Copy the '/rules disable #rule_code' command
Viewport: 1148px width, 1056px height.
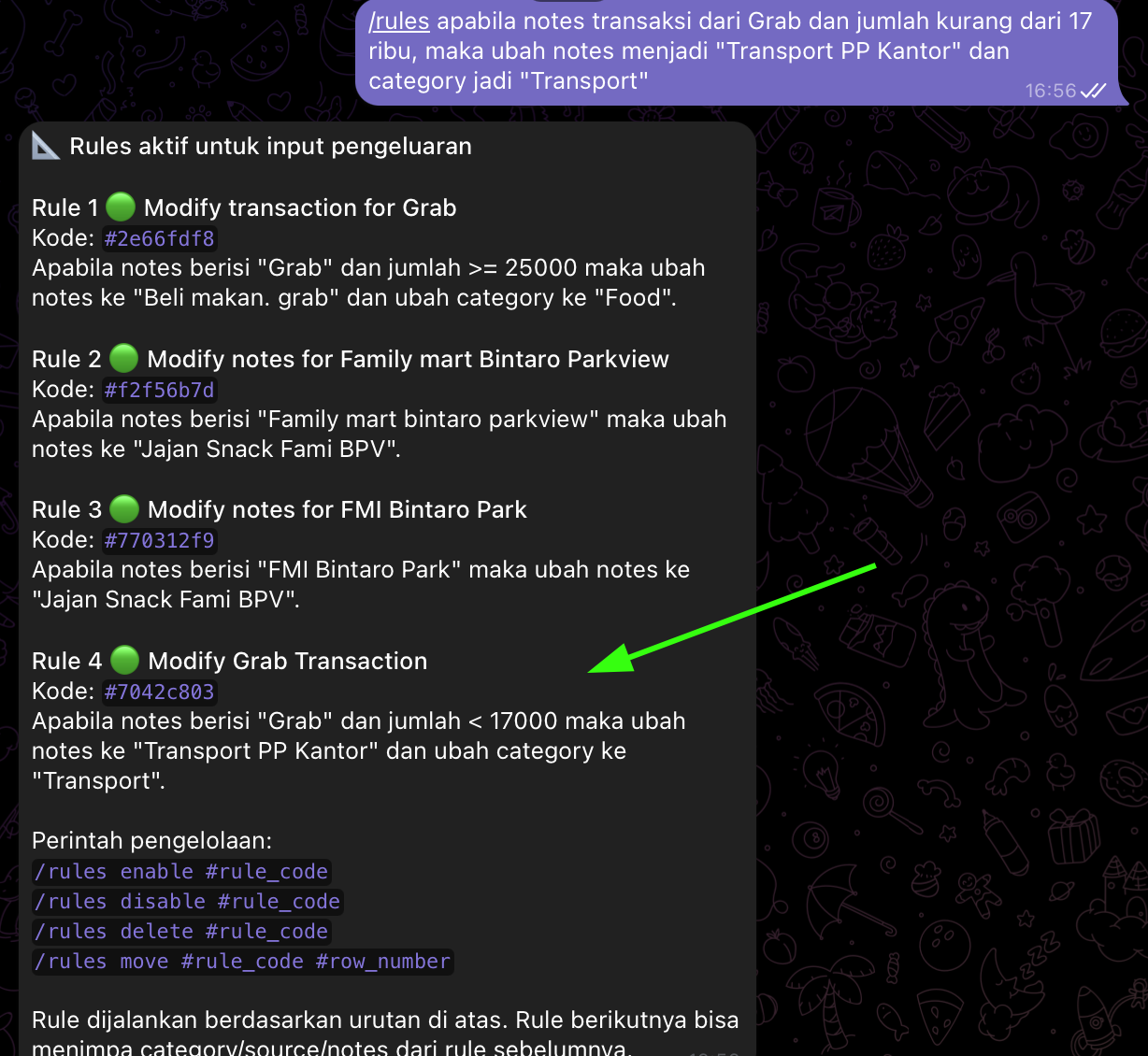(x=187, y=902)
